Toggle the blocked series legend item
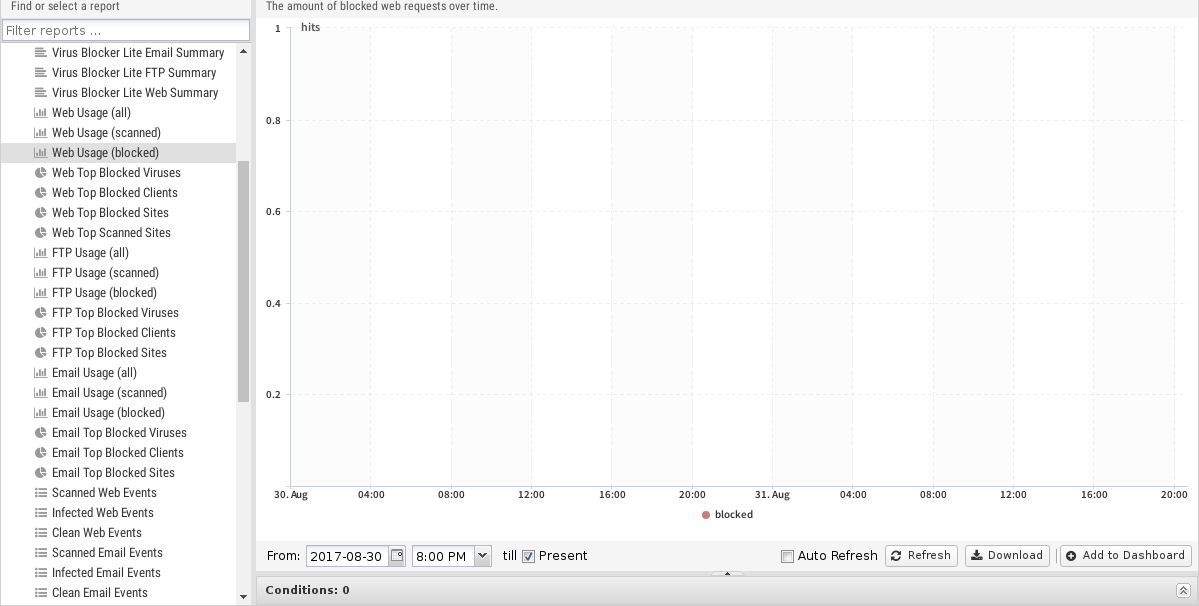This screenshot has height=606, width=1199. (727, 514)
